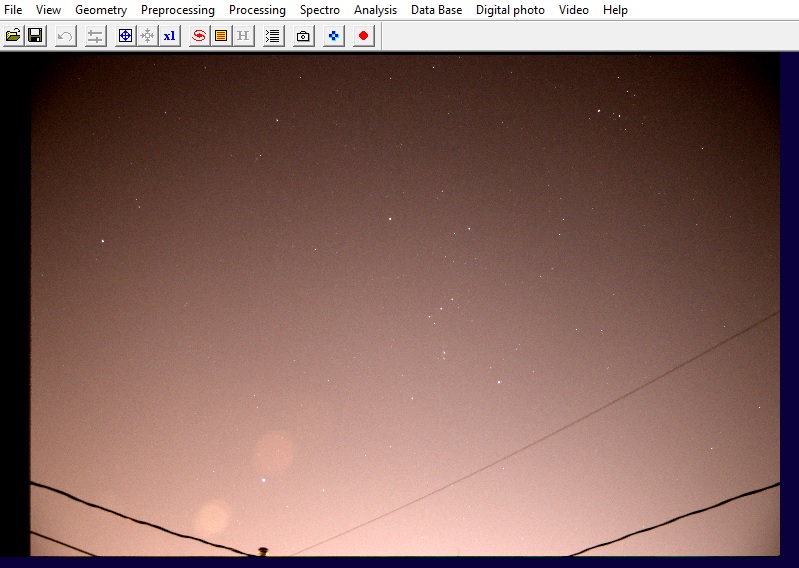Open the Data Base menu
799x568 pixels.
pyautogui.click(x=436, y=10)
